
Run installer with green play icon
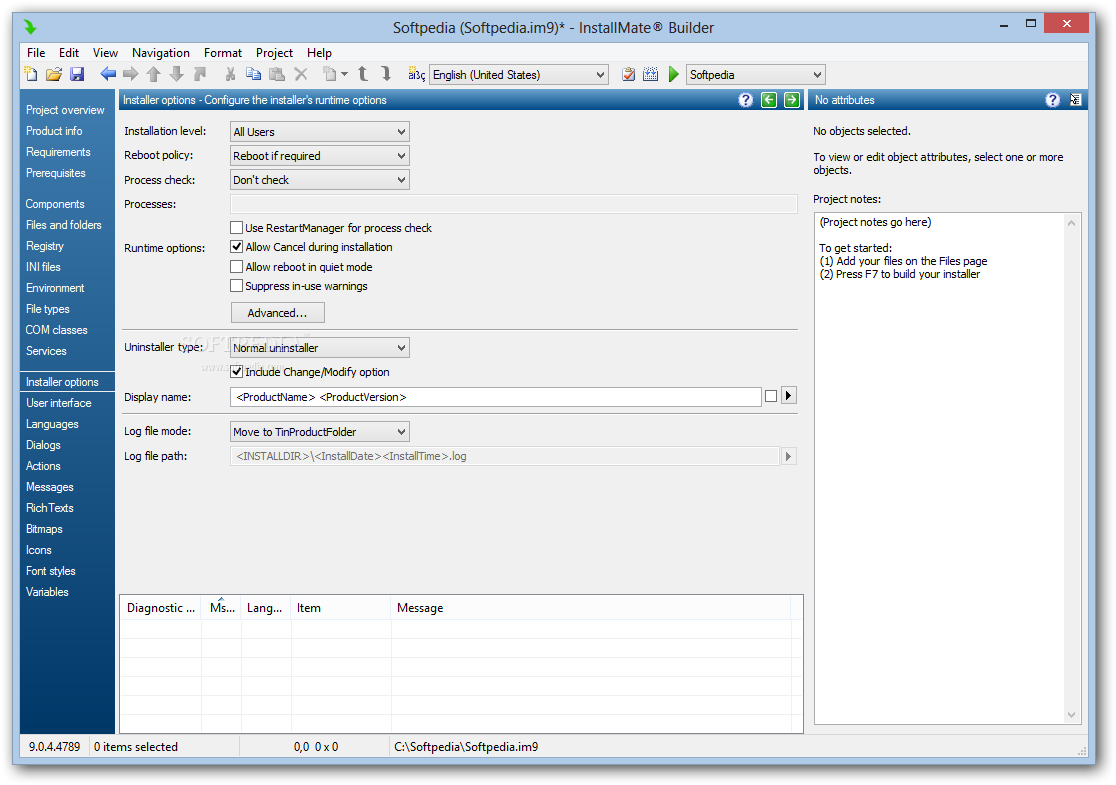tap(673, 74)
